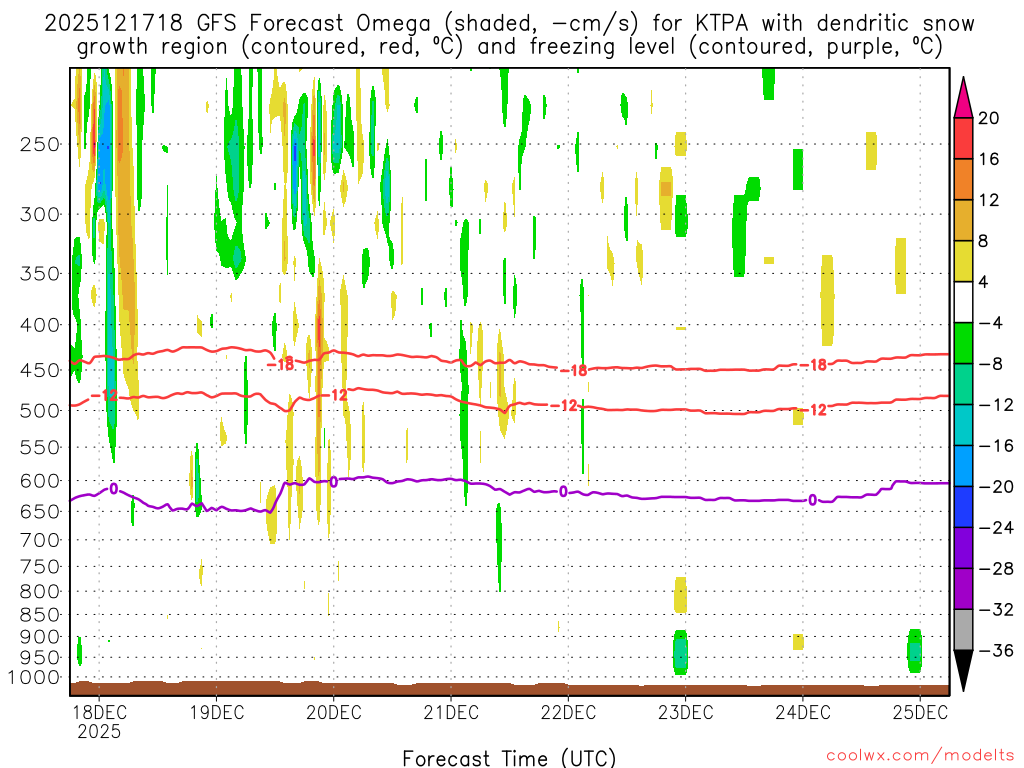Click the -18 contour label near 24DEC
Image resolution: width=1024 pixels, height=768 pixels.
pos(814,365)
